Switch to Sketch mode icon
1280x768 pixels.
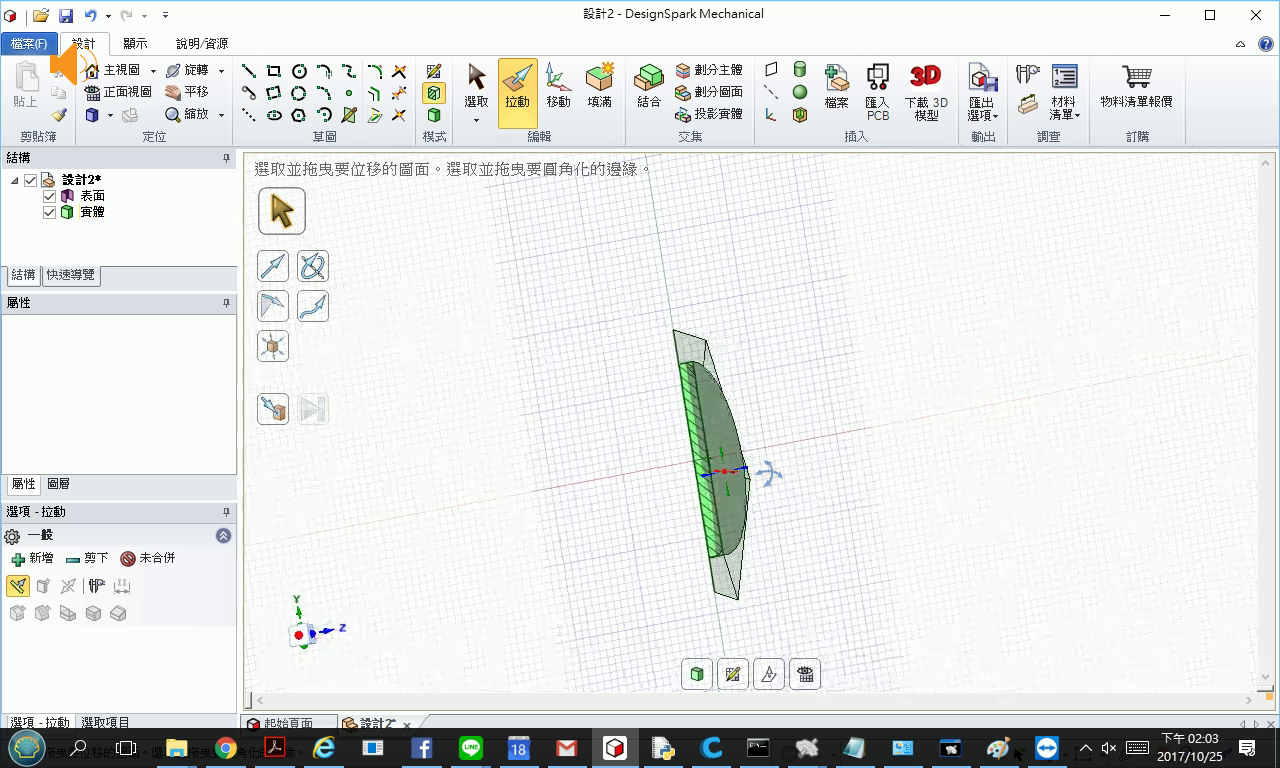[x=434, y=71]
